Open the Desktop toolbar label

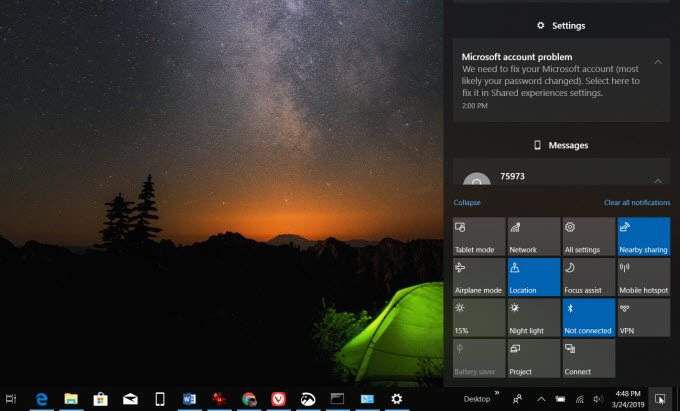tap(477, 399)
